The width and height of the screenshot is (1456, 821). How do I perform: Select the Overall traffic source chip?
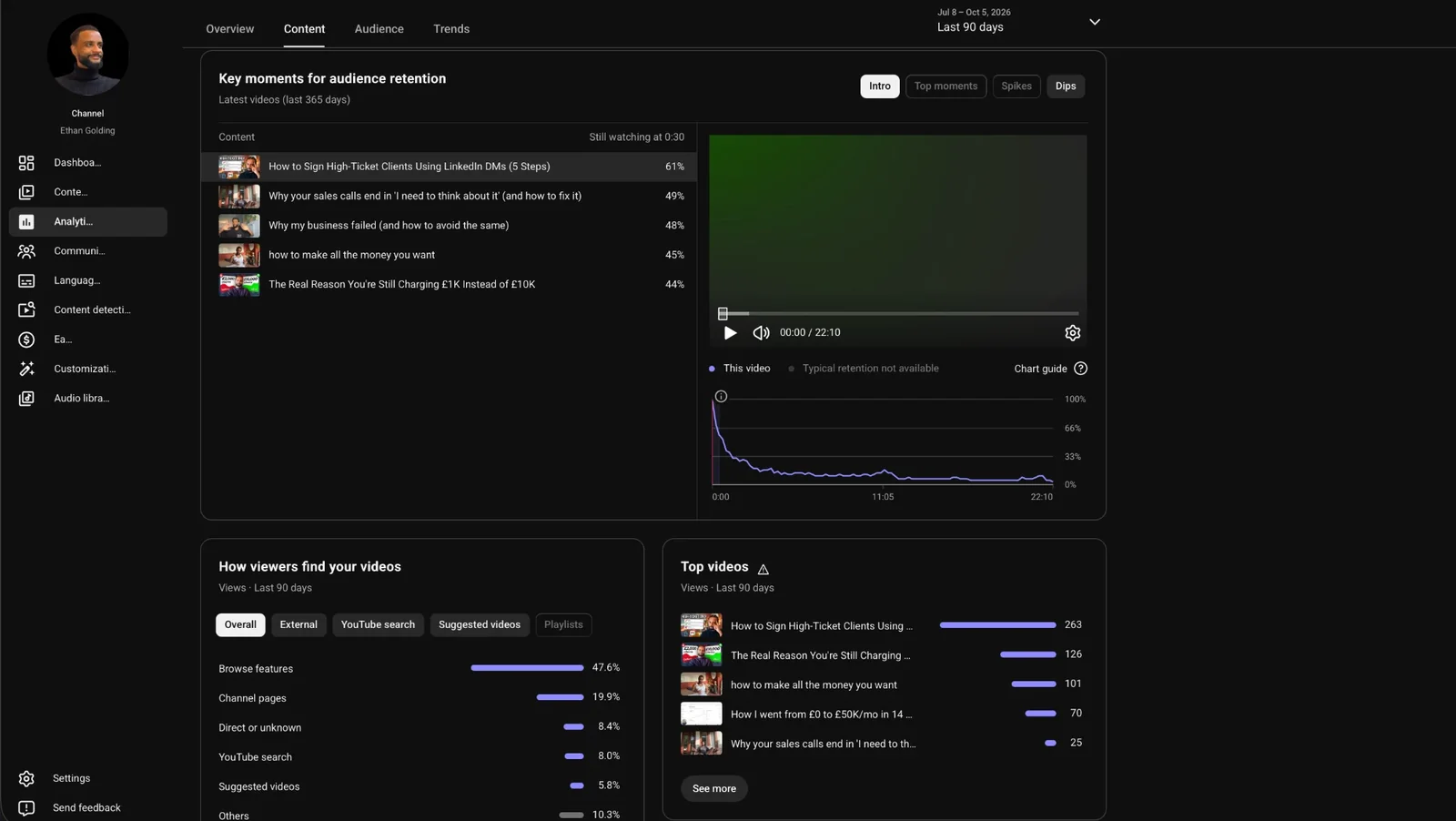[x=240, y=624]
